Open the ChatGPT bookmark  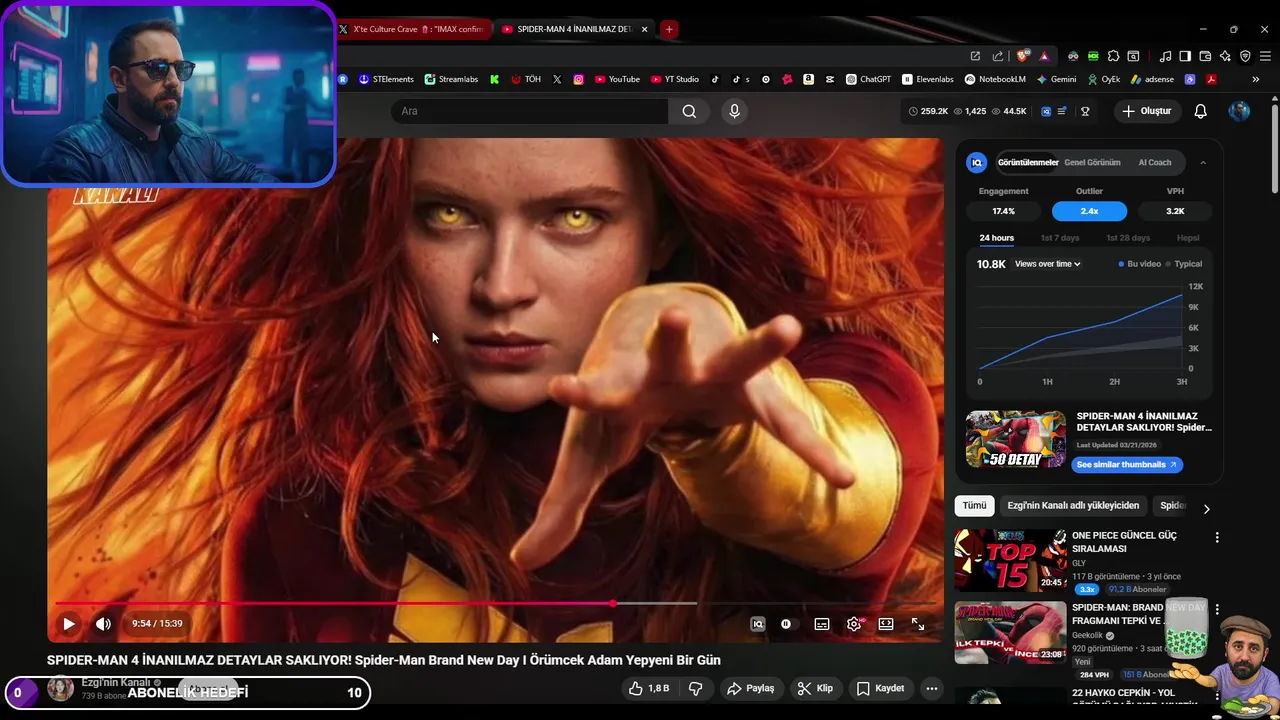click(868, 79)
